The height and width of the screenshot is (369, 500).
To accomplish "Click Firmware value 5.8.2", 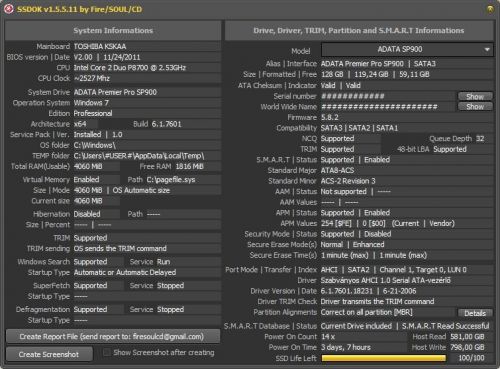I will (x=330, y=117).
